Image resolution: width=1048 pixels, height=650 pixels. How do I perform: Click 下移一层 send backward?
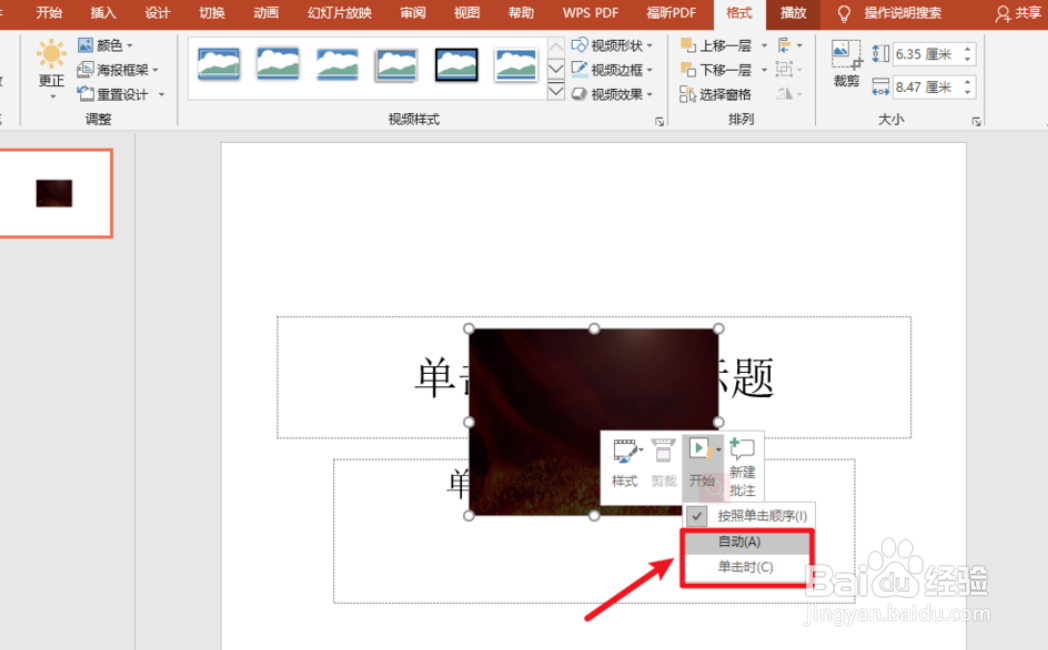click(x=716, y=69)
